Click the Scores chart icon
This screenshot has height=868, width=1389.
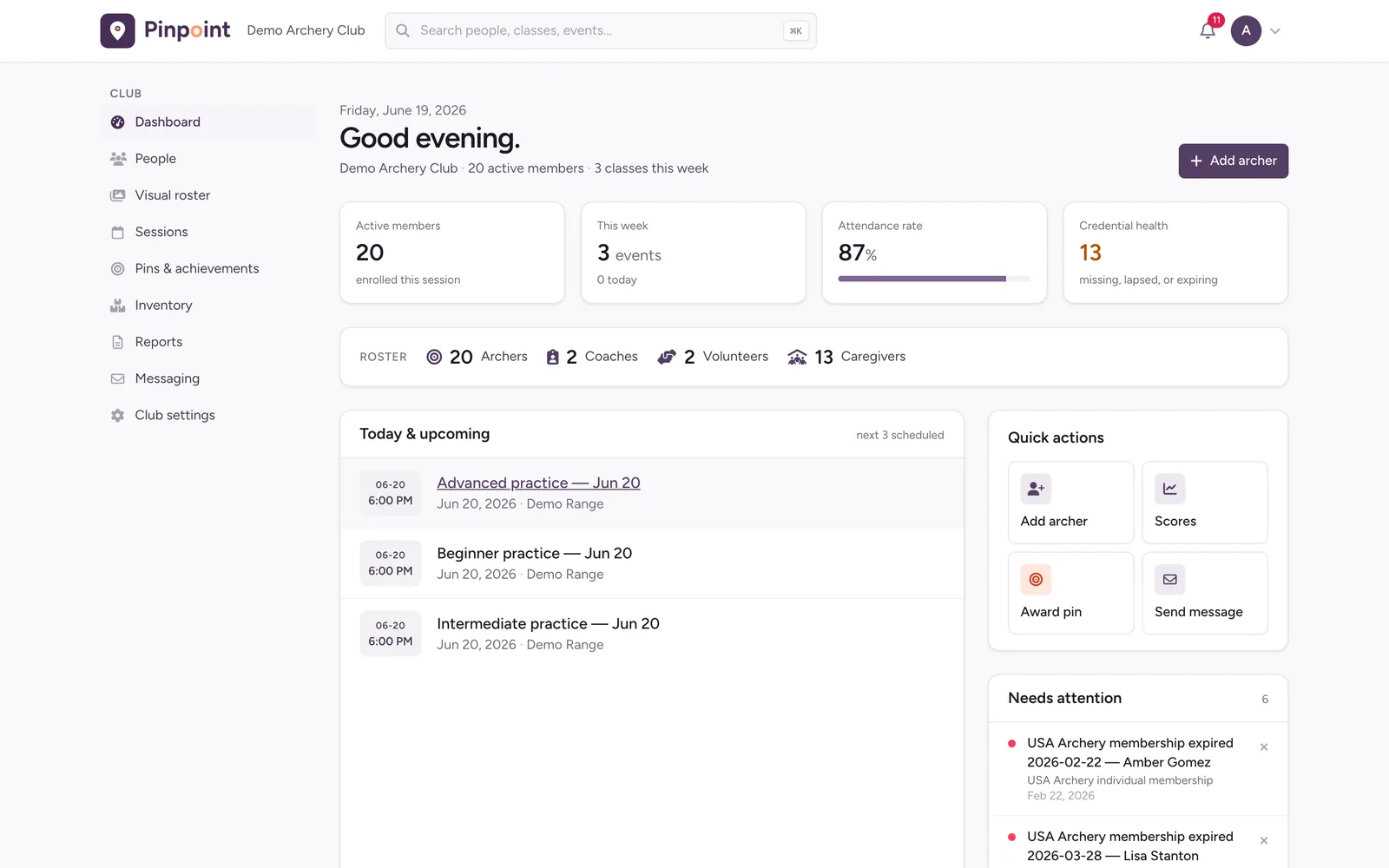coord(1169,489)
